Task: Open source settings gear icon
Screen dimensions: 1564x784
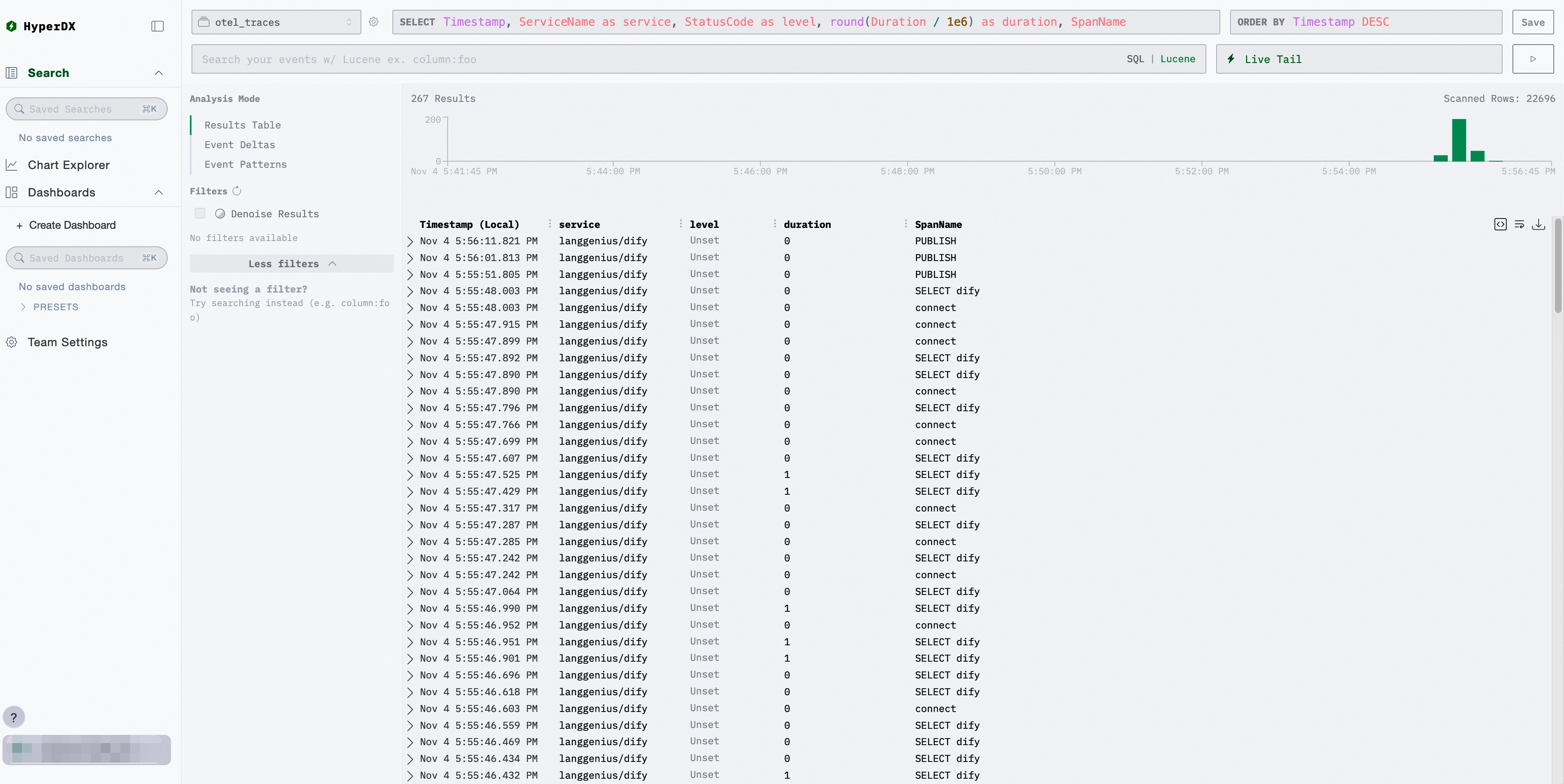Action: [373, 22]
